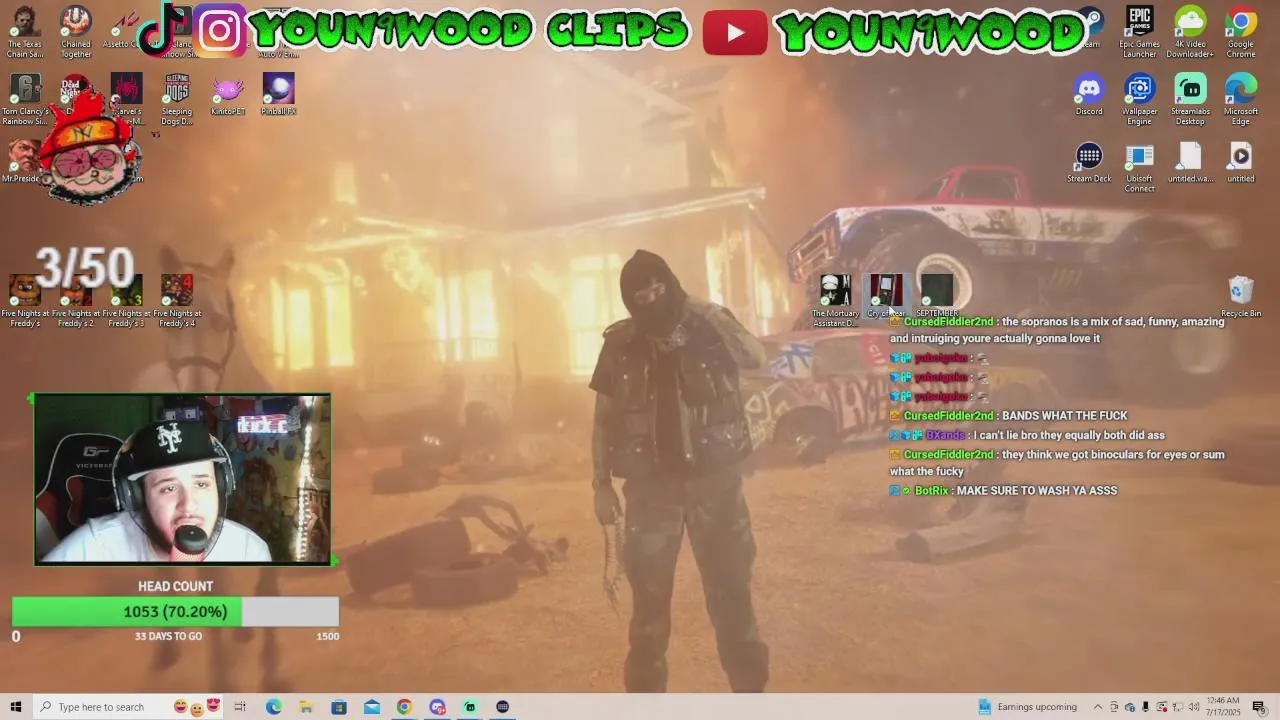Open File Explorer from the taskbar

point(306,707)
